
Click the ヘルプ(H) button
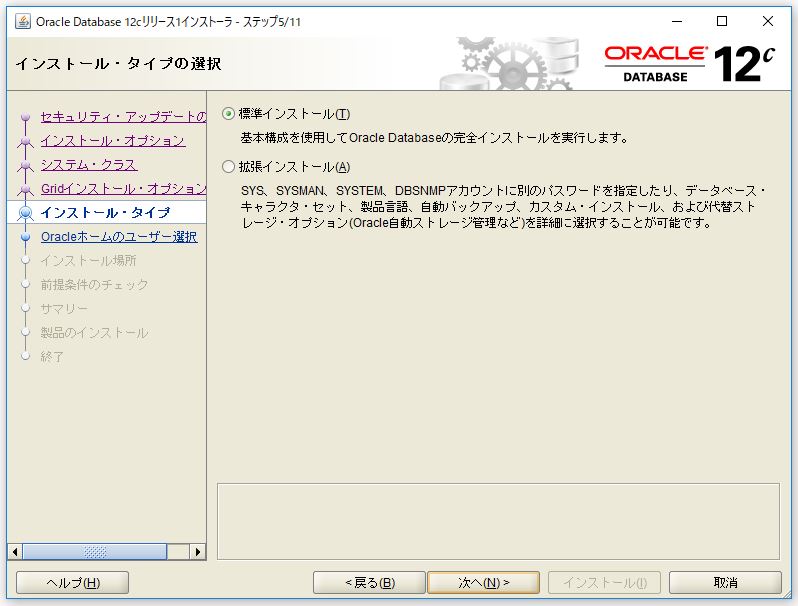click(x=72, y=583)
